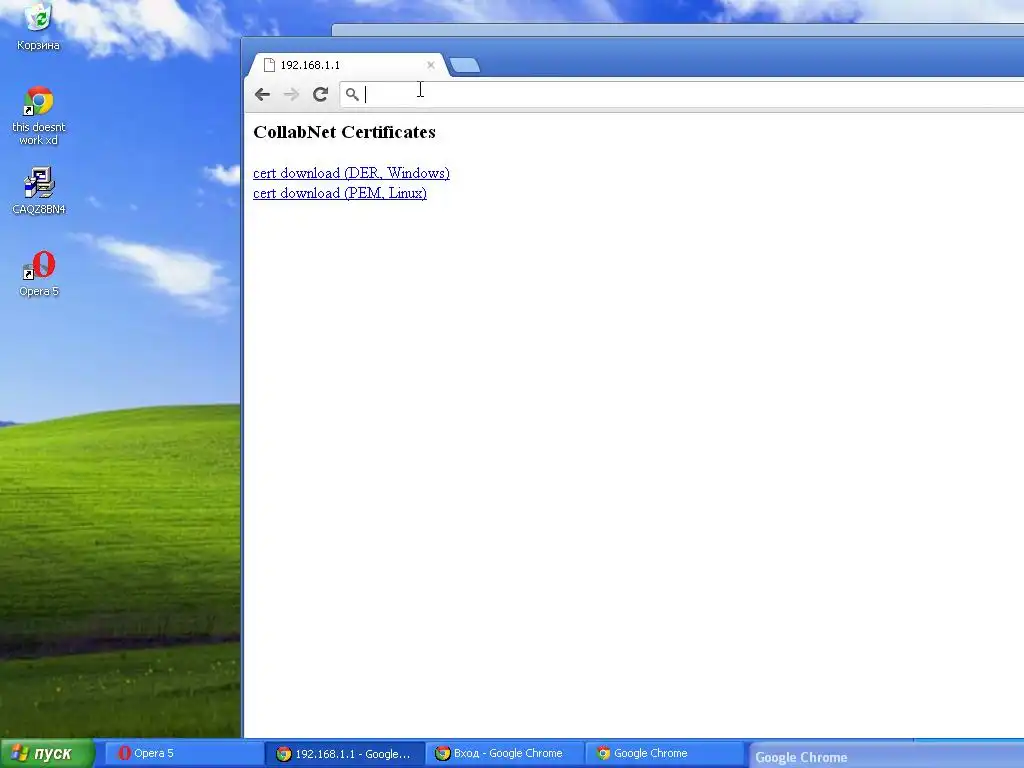The width and height of the screenshot is (1024, 768).
Task: Click the page icon on the 192.168.1.1 tab
Action: point(269,65)
